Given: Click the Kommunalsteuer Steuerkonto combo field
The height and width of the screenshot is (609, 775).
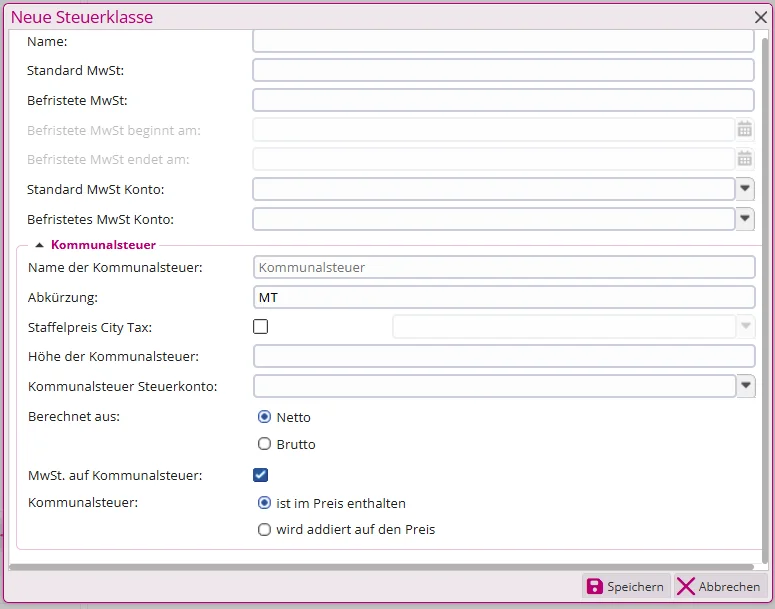Looking at the screenshot, I should click(495, 386).
